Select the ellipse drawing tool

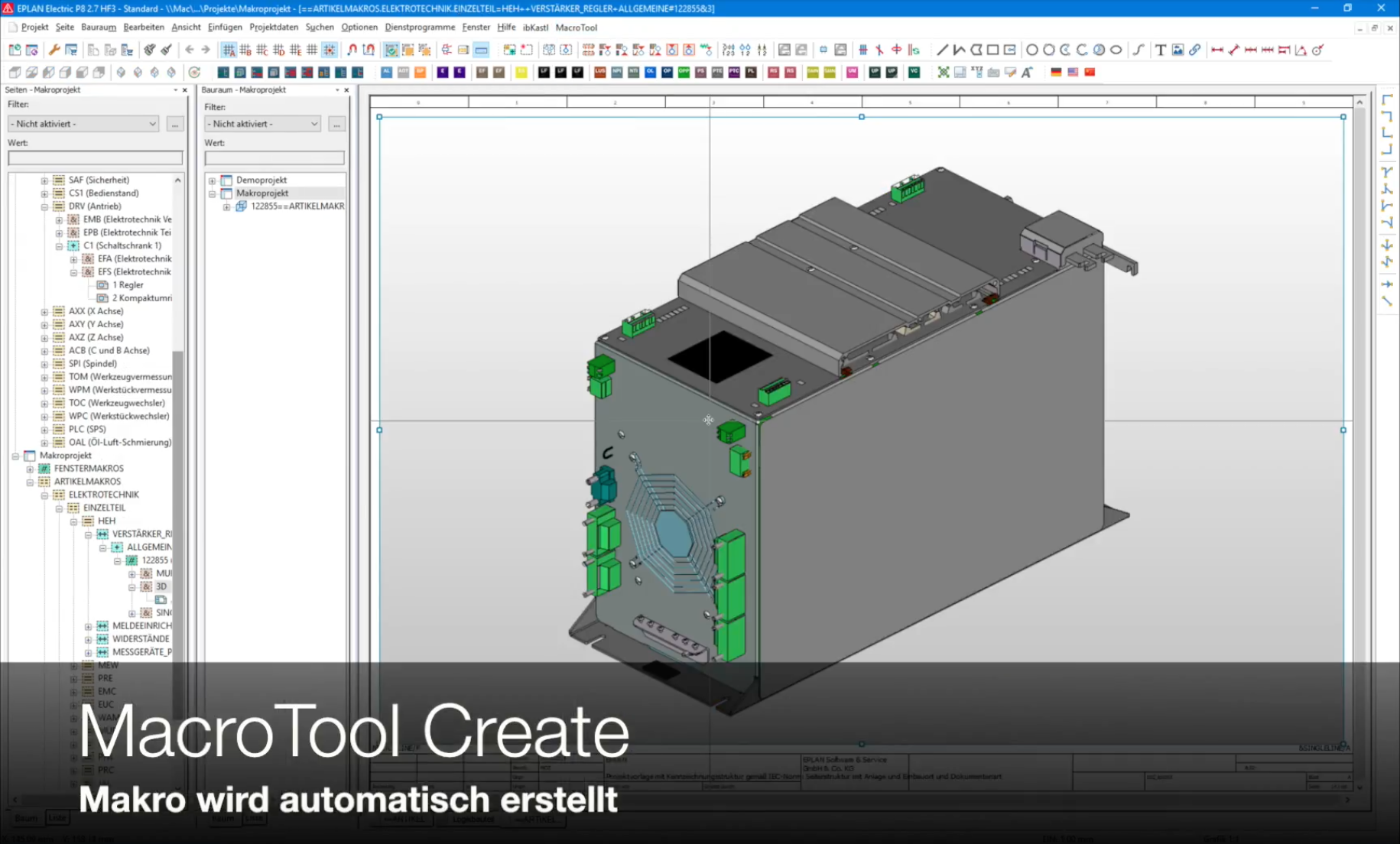coord(1116,50)
